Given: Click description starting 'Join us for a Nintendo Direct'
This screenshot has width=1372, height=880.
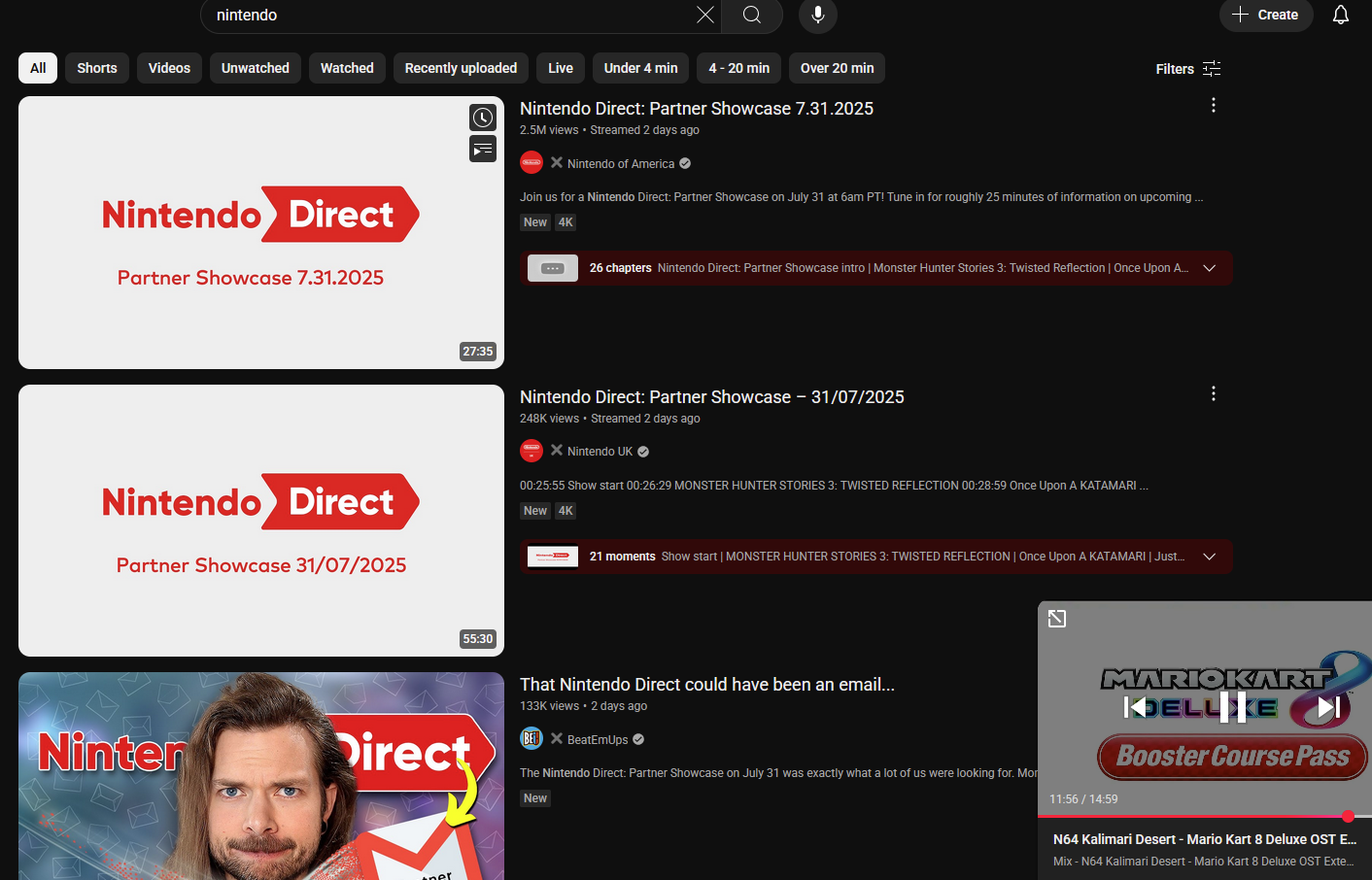Looking at the screenshot, I should click(862, 197).
